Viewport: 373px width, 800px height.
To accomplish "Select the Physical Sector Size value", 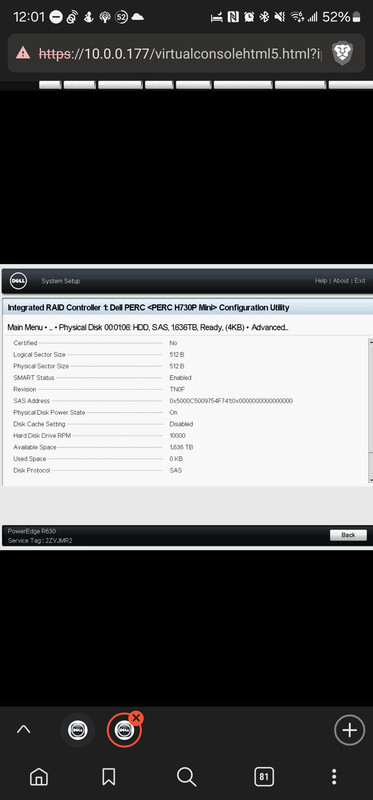I will [x=176, y=366].
